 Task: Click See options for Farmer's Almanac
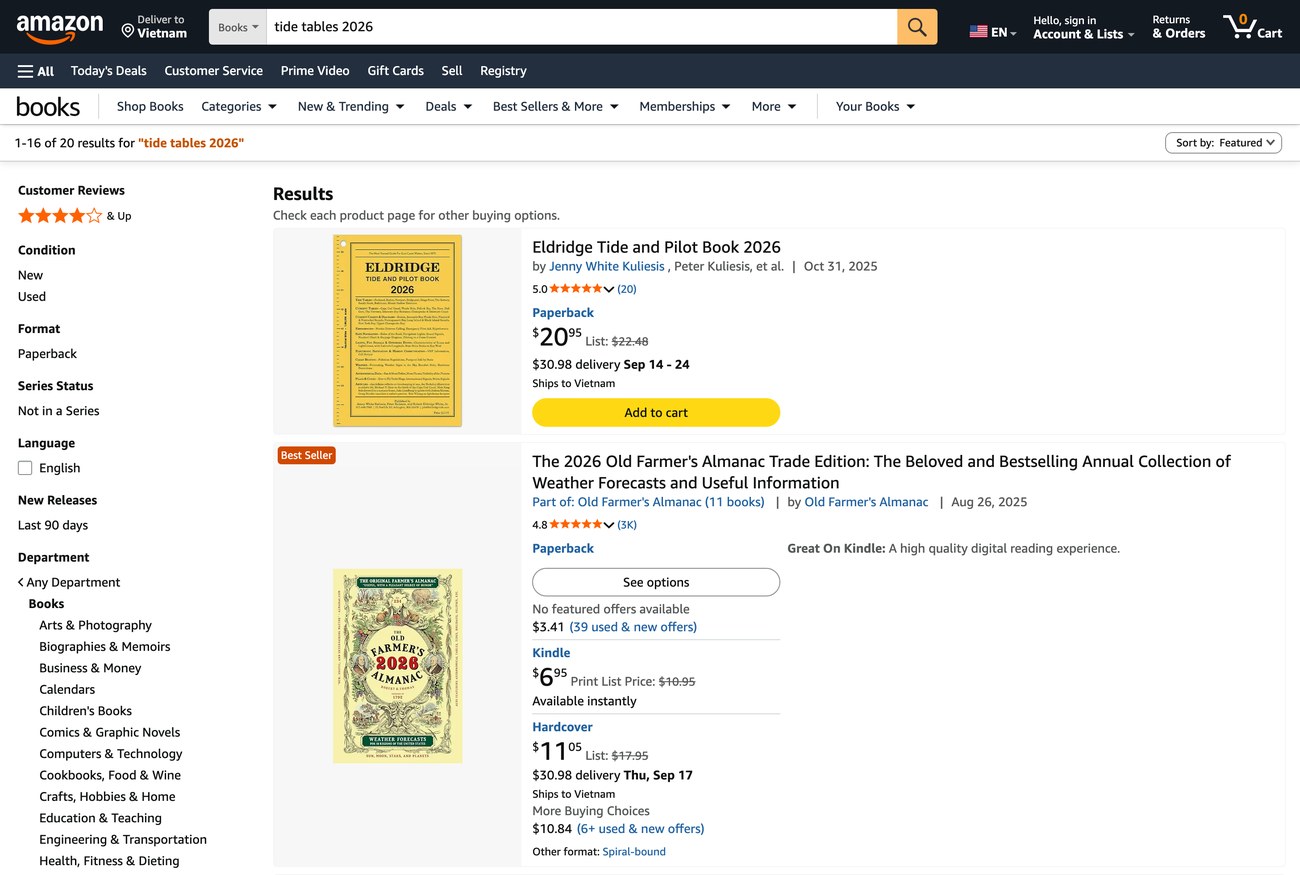click(x=656, y=582)
